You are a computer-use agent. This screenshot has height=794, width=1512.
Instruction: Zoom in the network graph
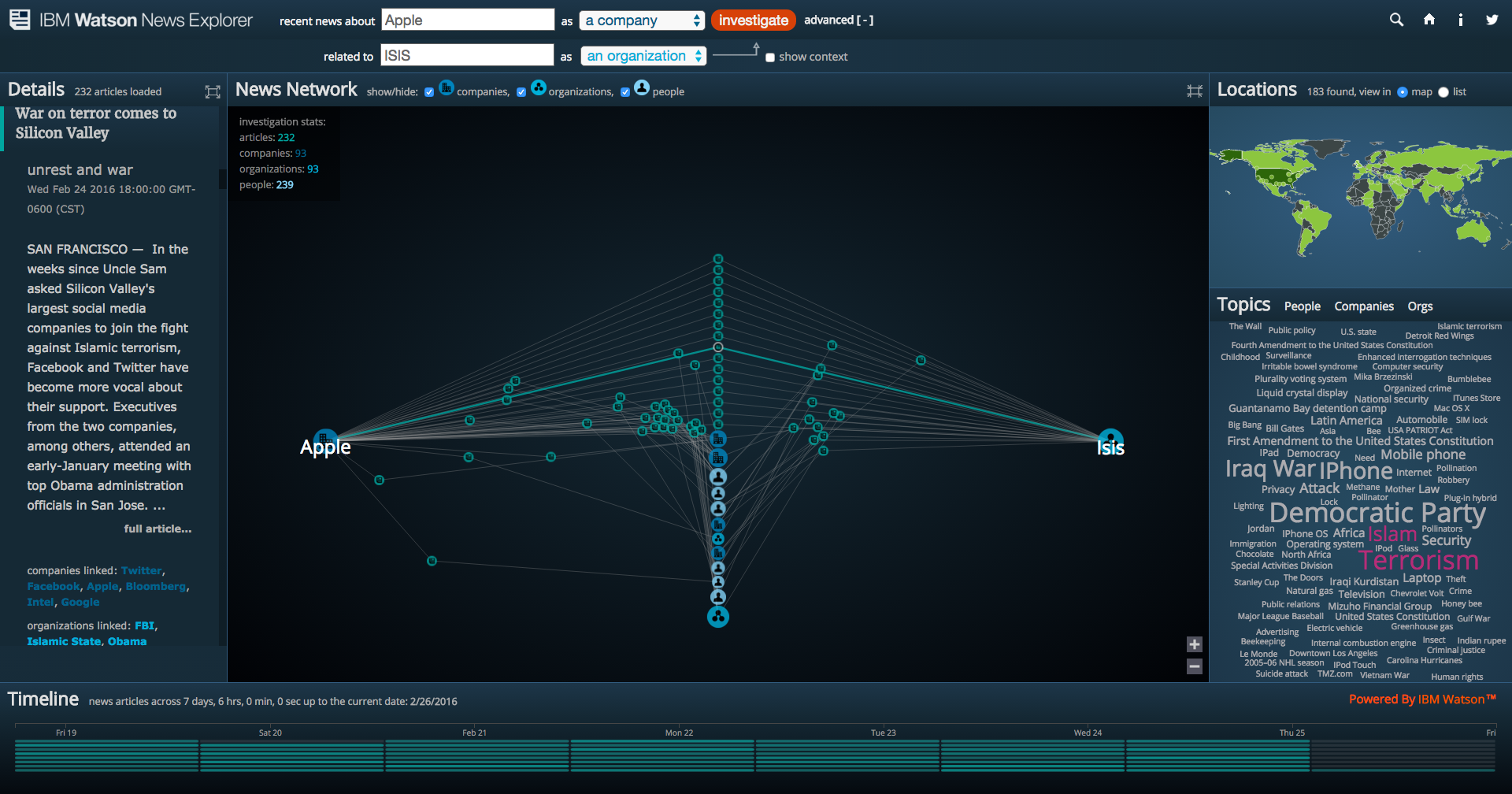[1194, 644]
